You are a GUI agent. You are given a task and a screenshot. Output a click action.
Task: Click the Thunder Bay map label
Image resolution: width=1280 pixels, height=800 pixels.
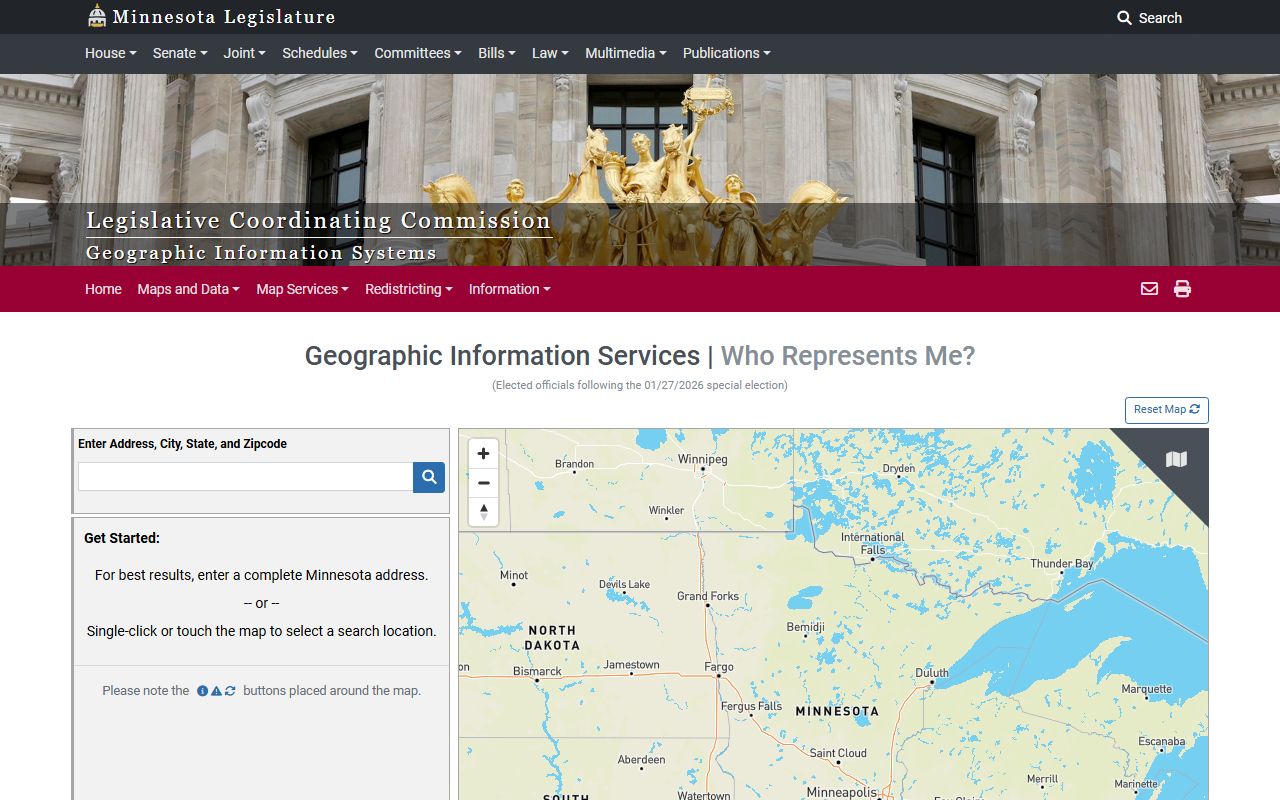pyautogui.click(x=1062, y=564)
